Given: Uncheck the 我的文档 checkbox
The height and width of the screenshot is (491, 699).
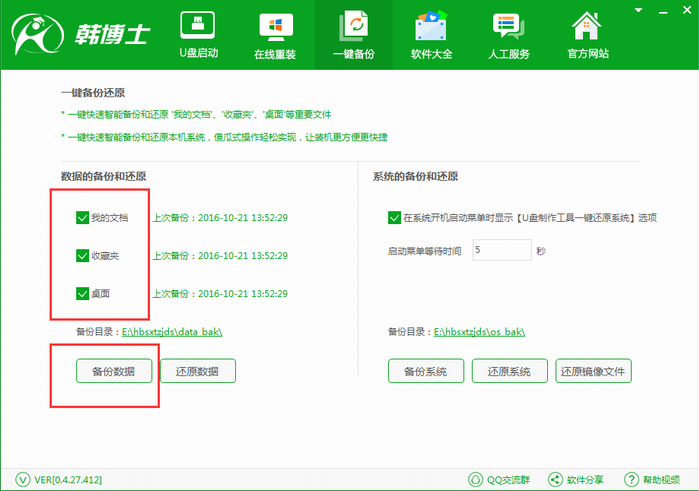Looking at the screenshot, I should click(83, 217).
